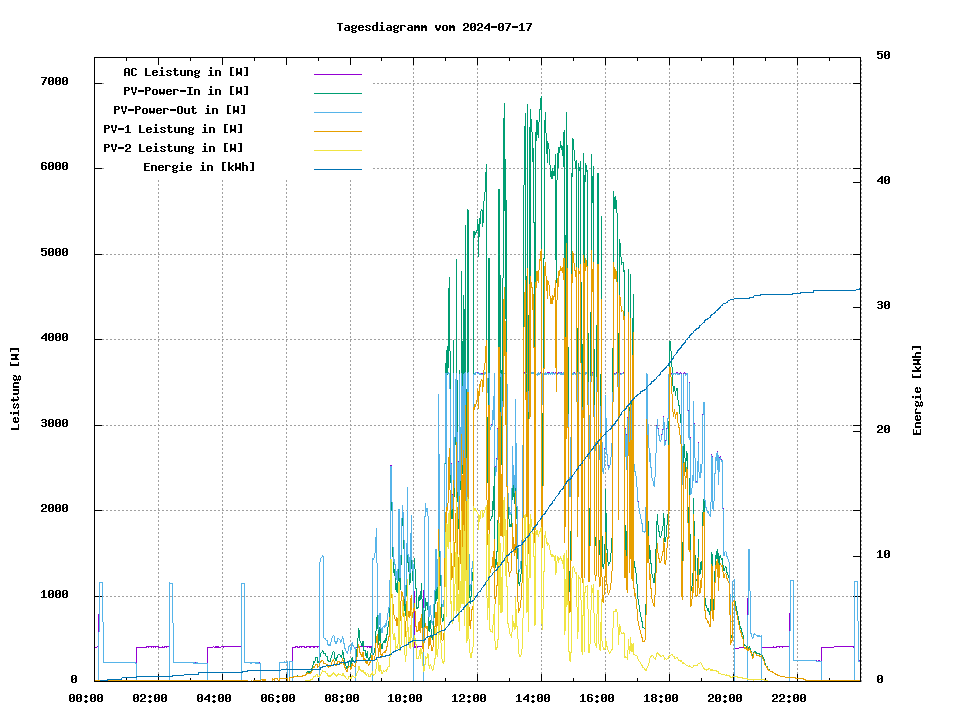The height and width of the screenshot is (720, 960).
Task: Click the 12:00 time axis label
Action: click(469, 698)
